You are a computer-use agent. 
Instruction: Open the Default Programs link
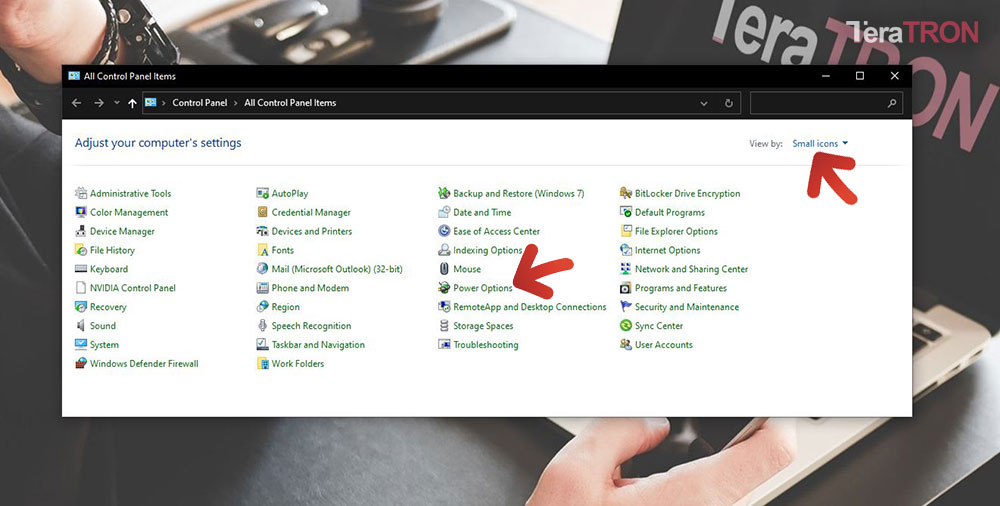click(x=670, y=212)
